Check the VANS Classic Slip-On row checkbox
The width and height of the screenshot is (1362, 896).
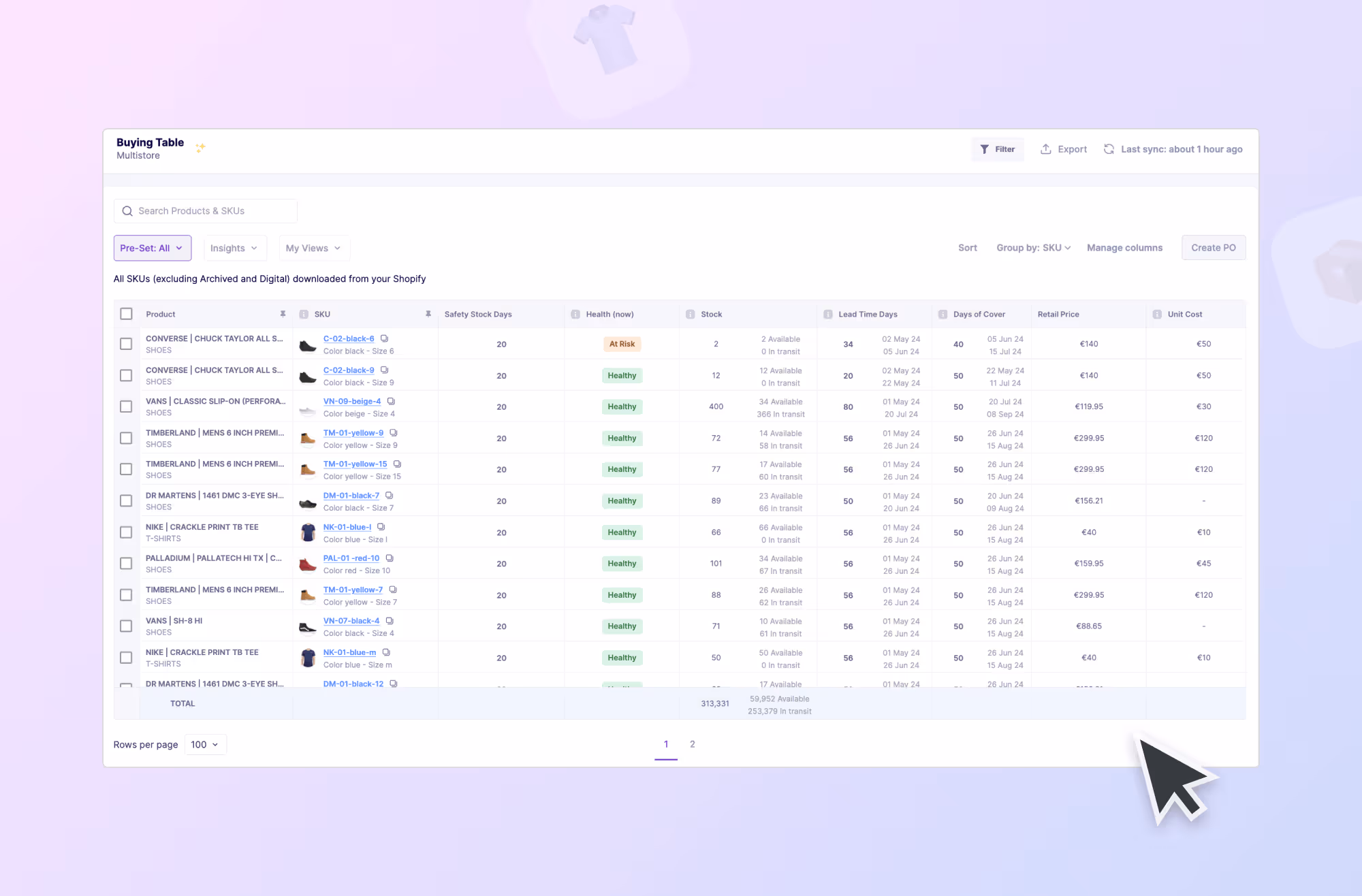click(126, 406)
